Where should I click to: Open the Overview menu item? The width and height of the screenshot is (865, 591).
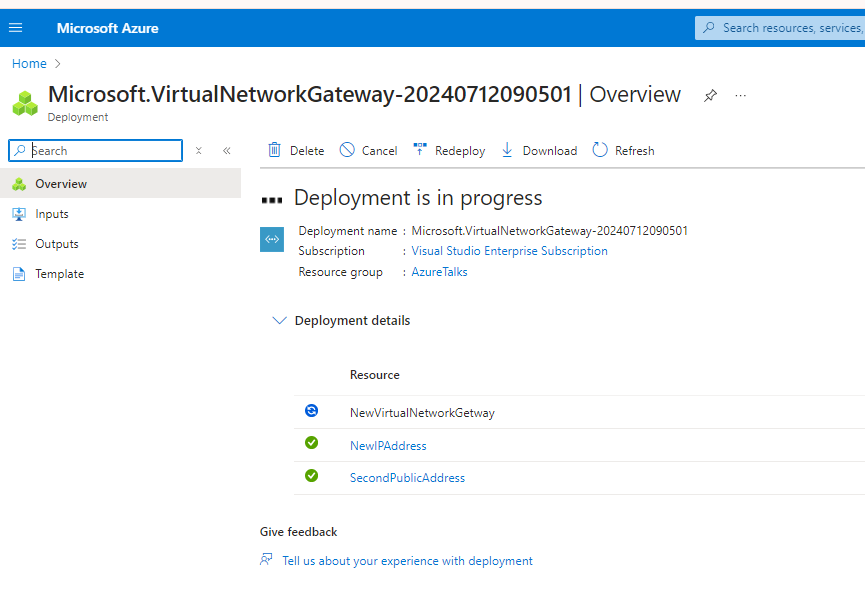(120, 184)
